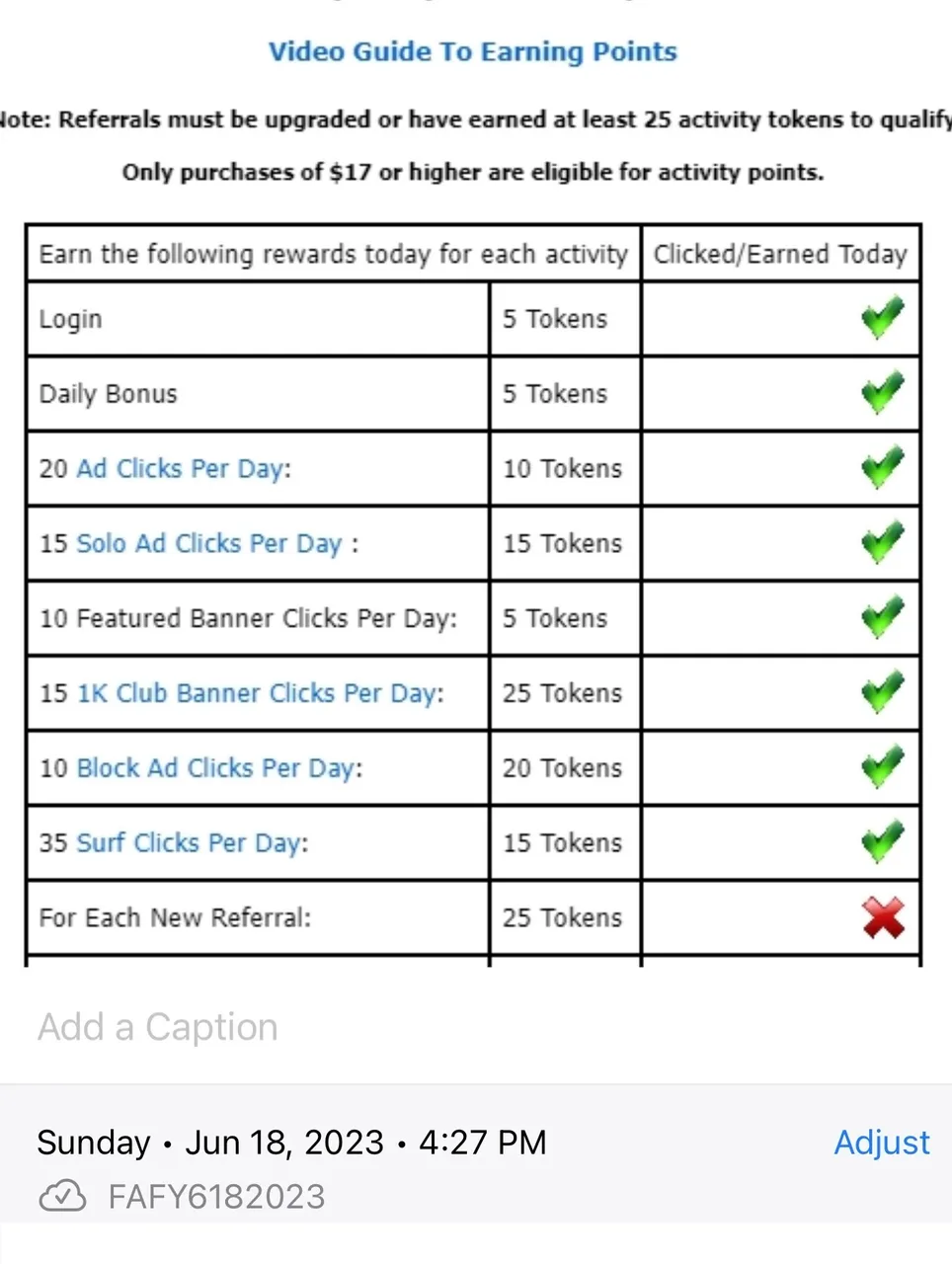Image resolution: width=952 pixels, height=1264 pixels.
Task: Click the checkmark in Surf Clicks row
Action: [882, 843]
